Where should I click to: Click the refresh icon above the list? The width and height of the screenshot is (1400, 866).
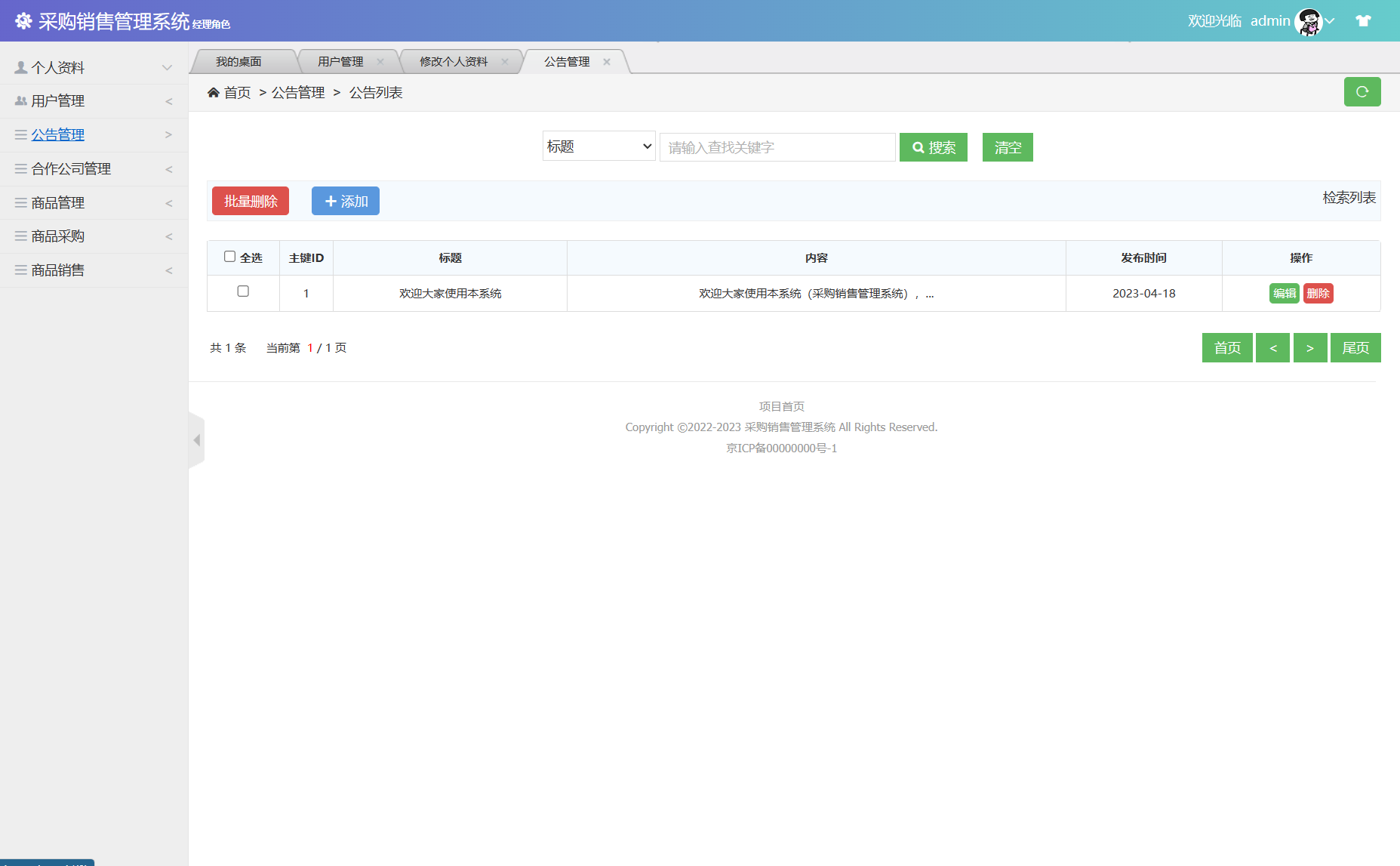click(x=1362, y=91)
